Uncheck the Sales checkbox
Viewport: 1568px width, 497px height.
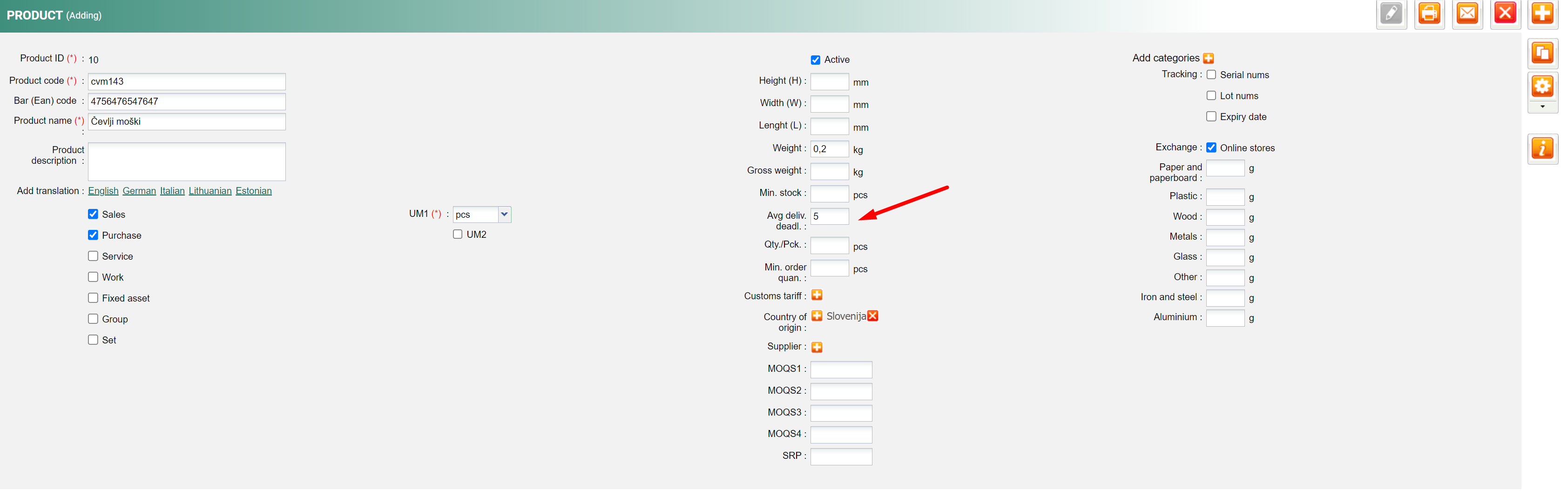tap(93, 214)
